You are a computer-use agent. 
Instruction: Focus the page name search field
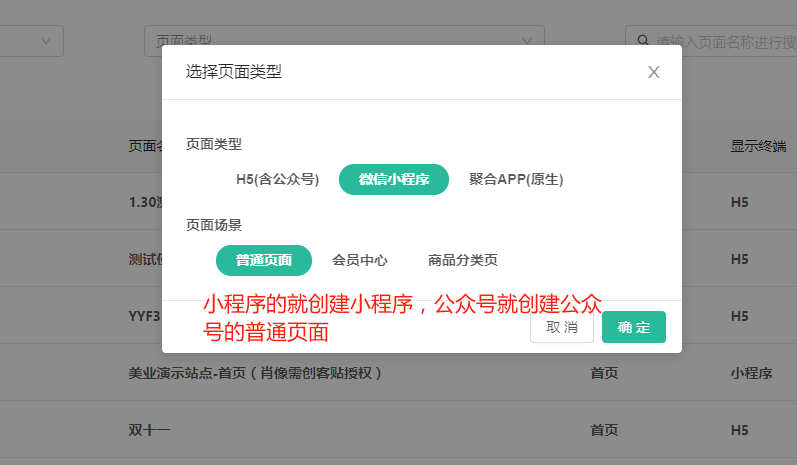coord(720,41)
